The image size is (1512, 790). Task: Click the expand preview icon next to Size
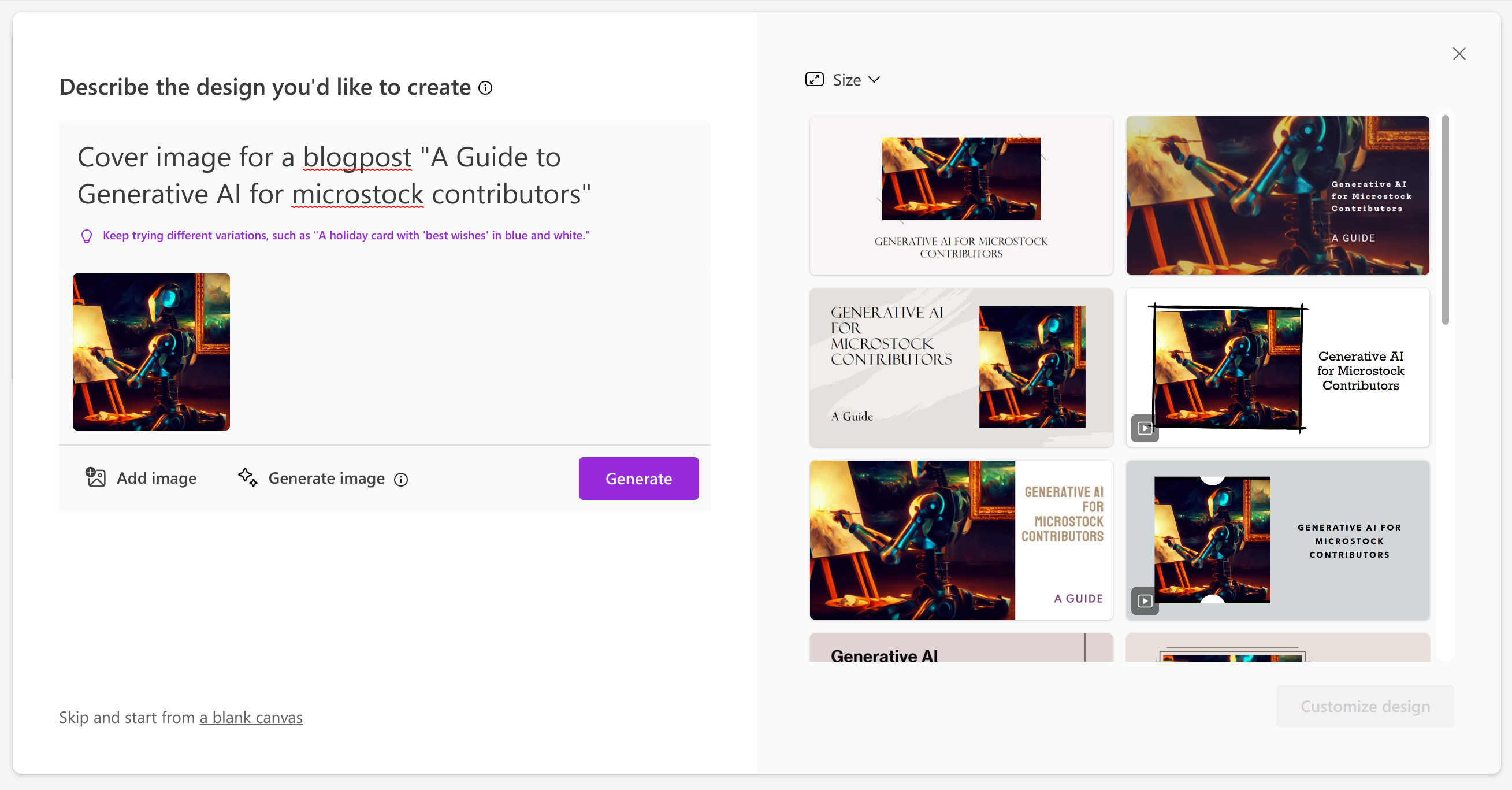[x=814, y=79]
